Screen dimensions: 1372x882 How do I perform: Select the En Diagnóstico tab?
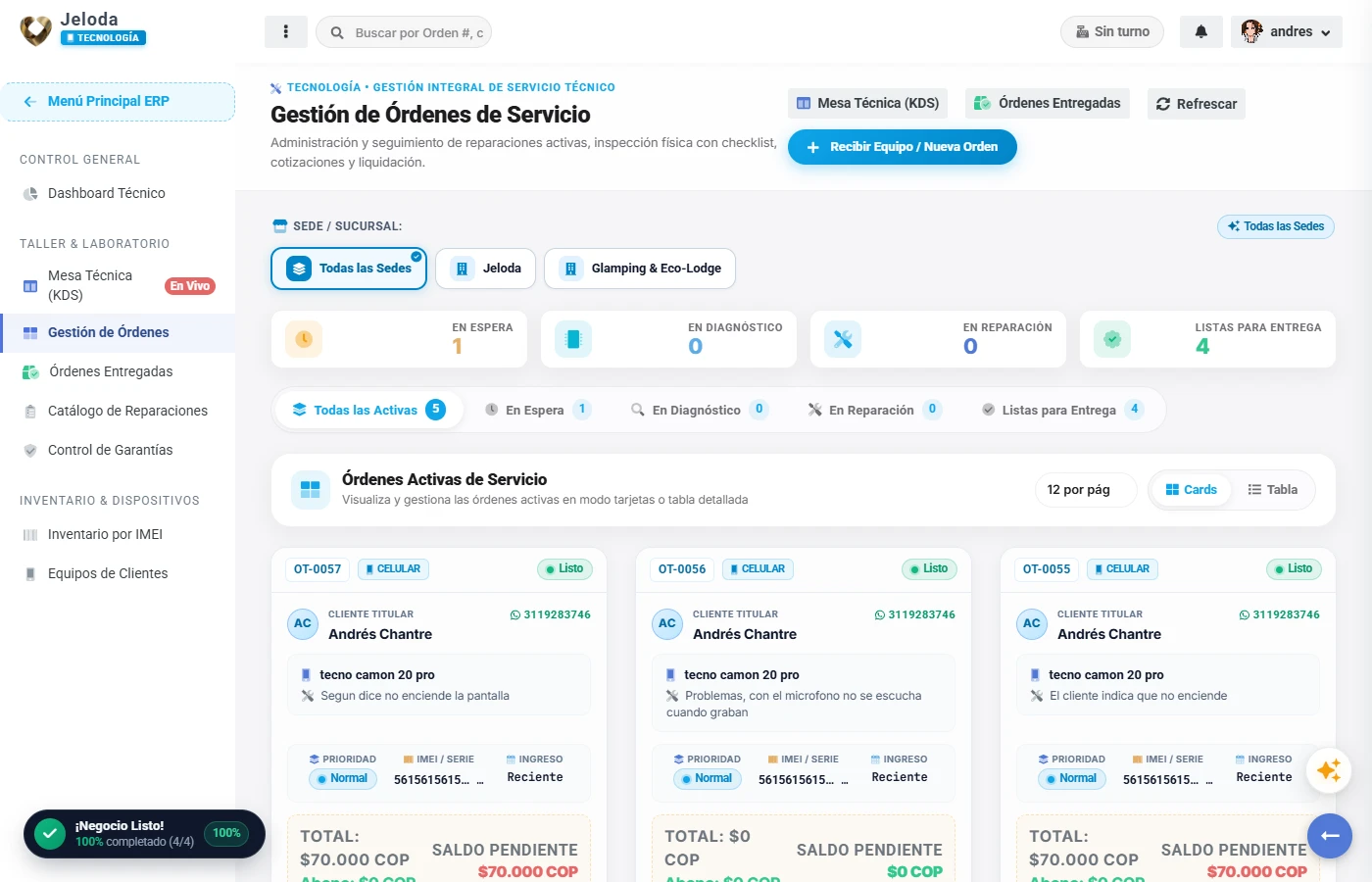(700, 410)
